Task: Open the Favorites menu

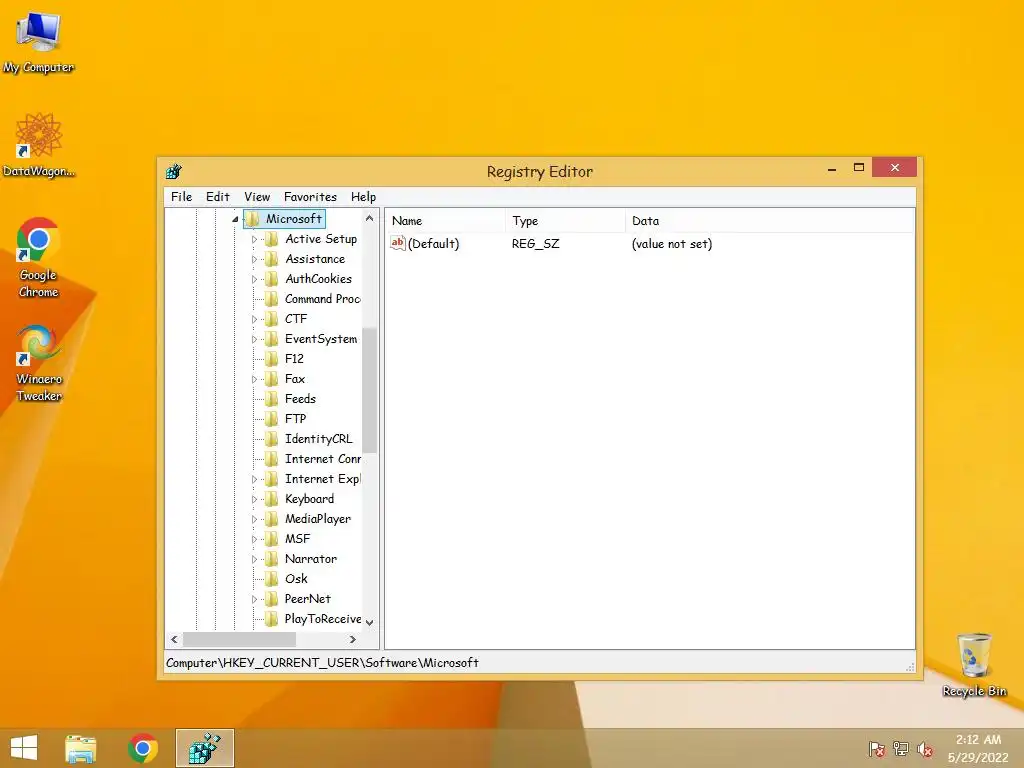Action: 310,197
